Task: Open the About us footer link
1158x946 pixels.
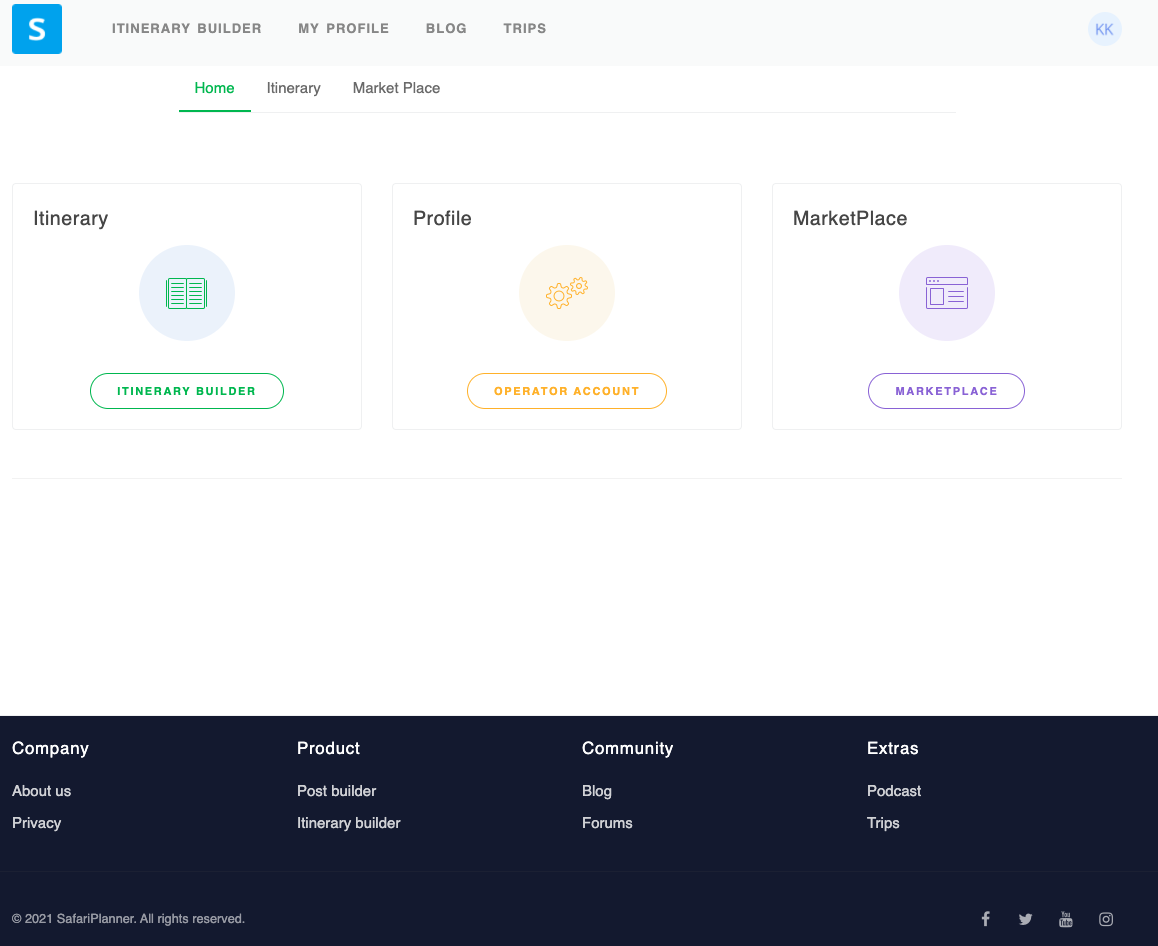Action: tap(41, 791)
